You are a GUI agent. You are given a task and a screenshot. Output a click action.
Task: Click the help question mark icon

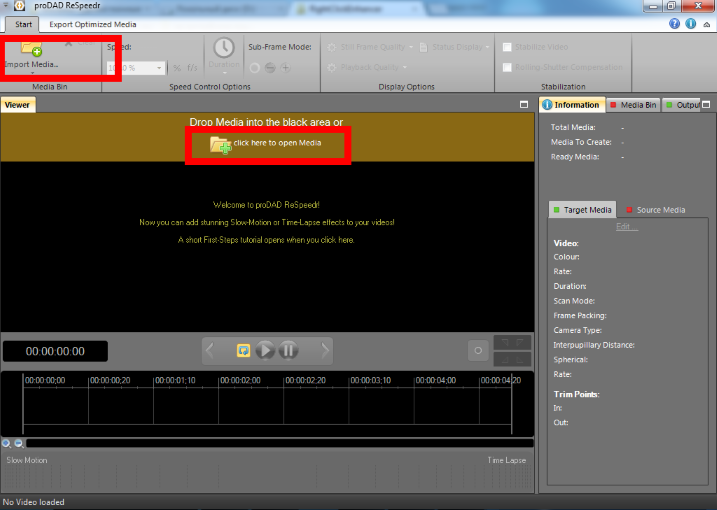point(675,23)
